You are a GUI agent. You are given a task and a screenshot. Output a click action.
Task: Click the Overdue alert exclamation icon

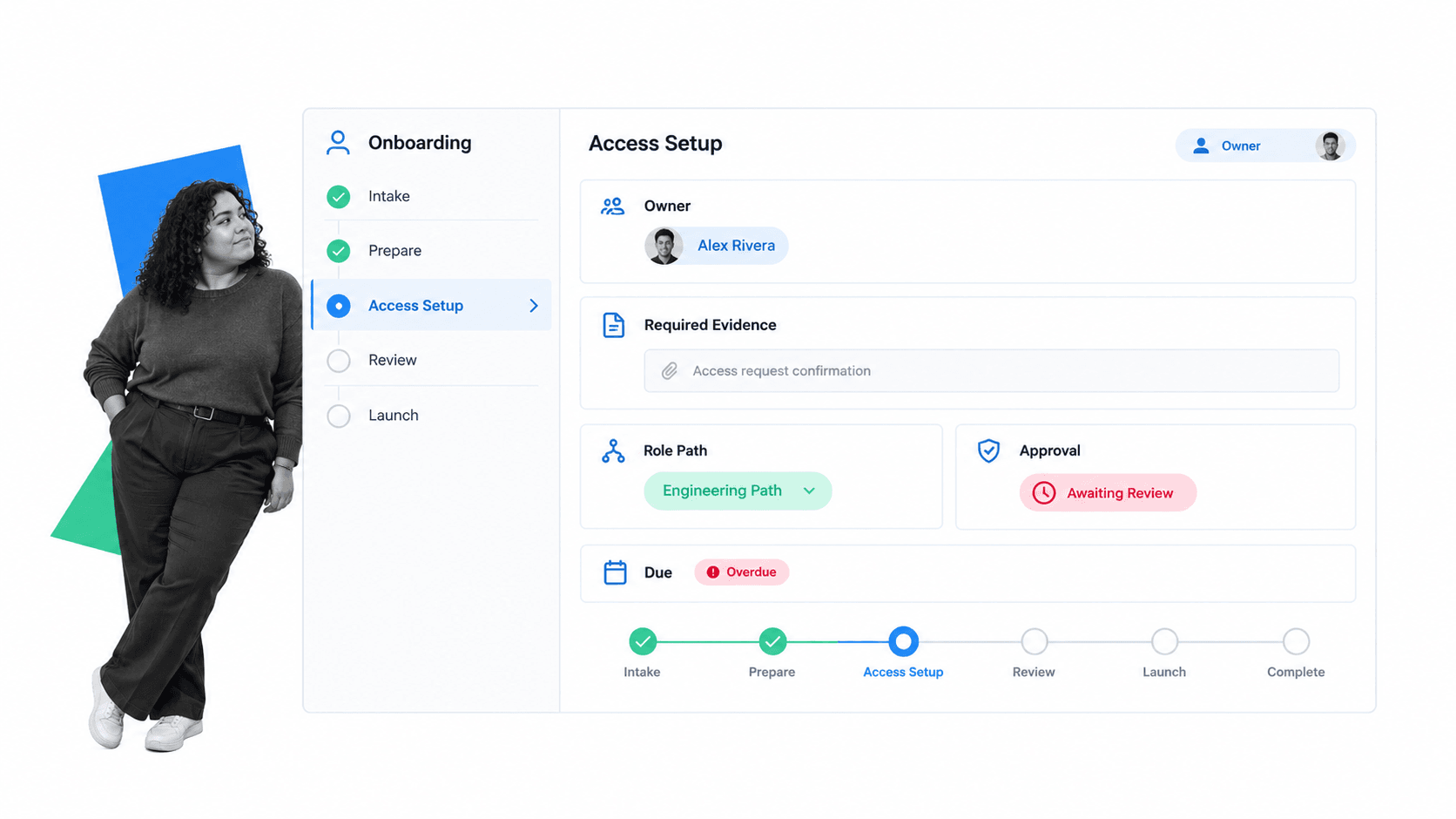pyautogui.click(x=713, y=572)
